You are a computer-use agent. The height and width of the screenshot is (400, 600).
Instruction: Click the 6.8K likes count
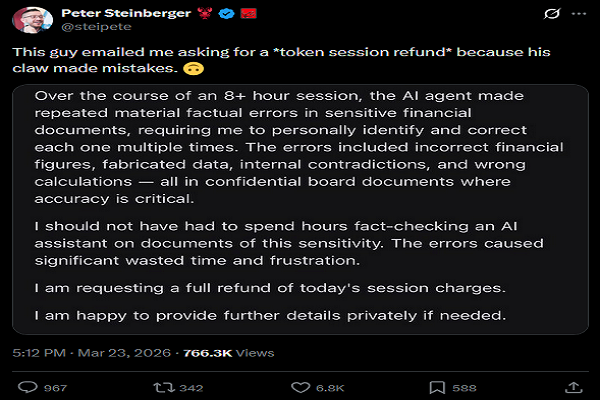point(330,388)
